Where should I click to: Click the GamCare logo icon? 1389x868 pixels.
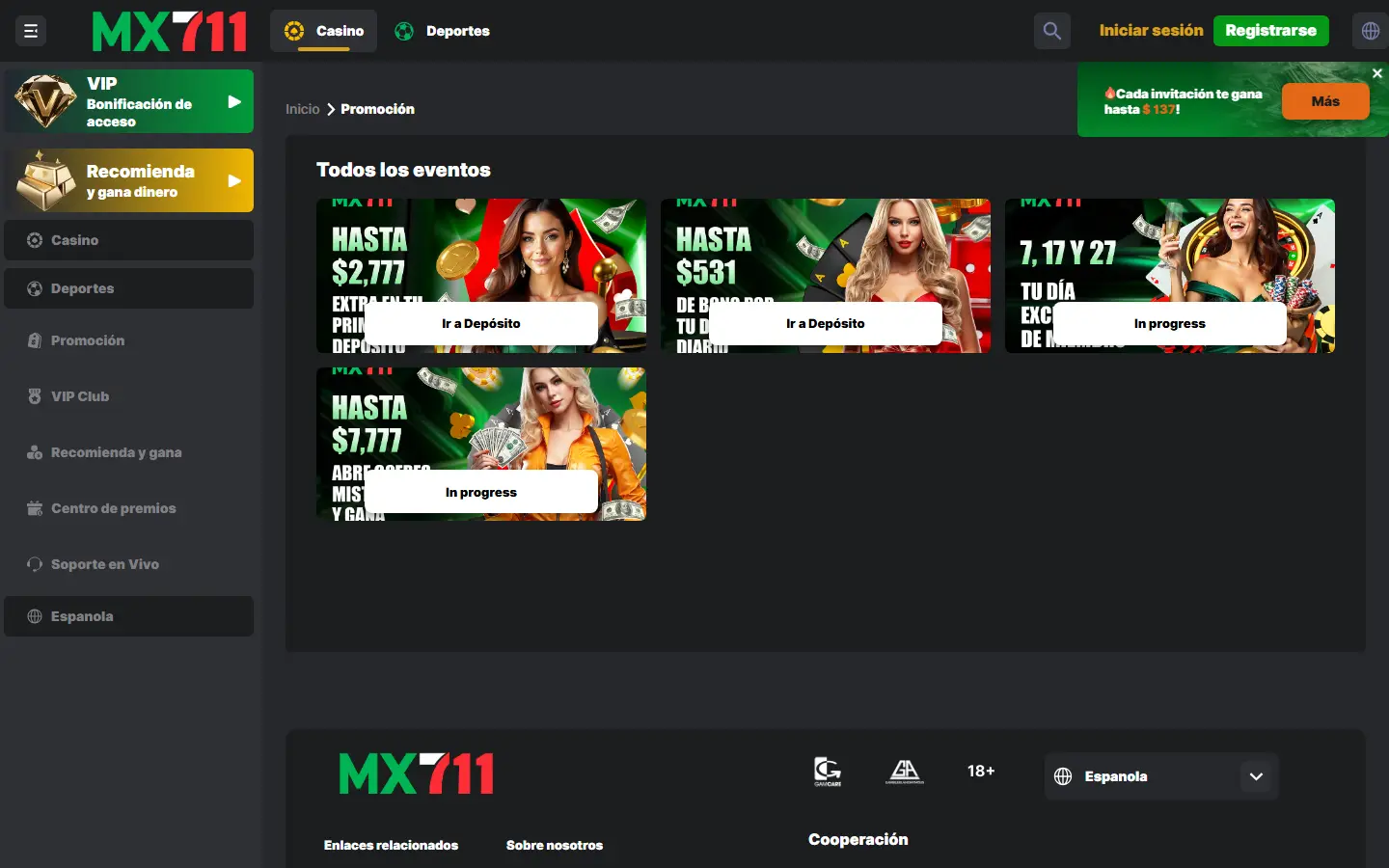pos(828,772)
